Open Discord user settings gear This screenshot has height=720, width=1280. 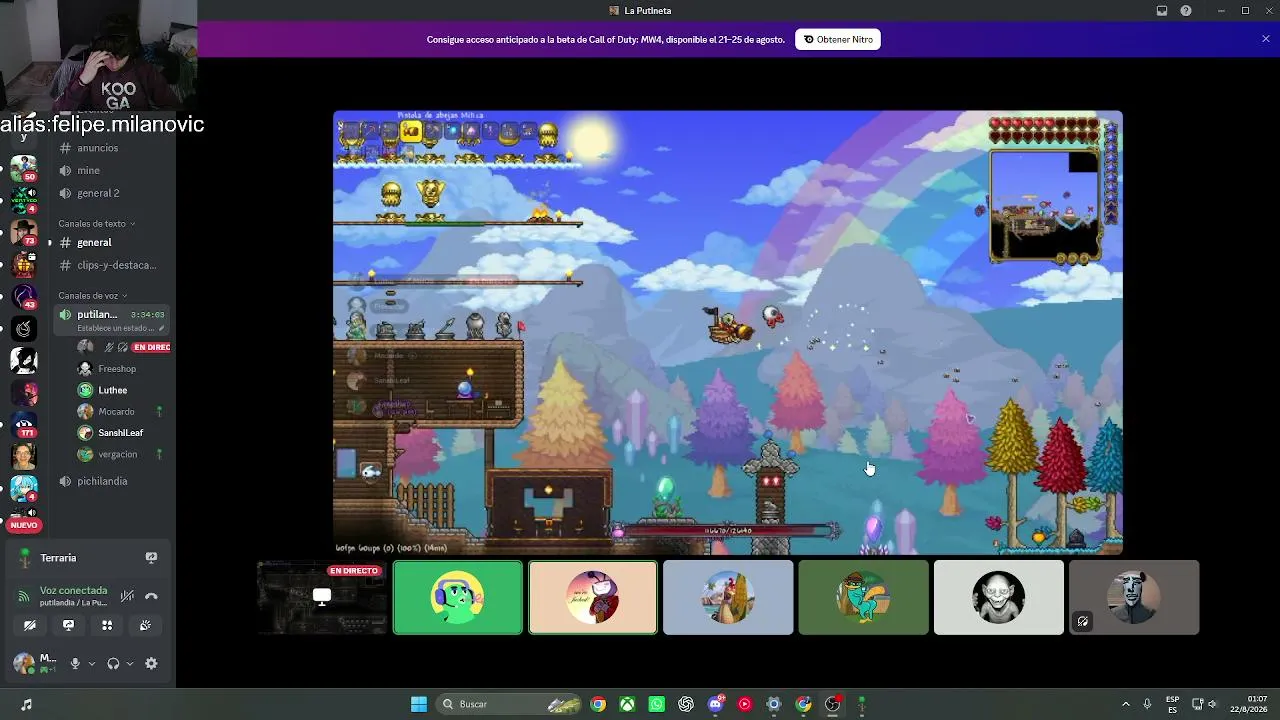click(151, 663)
